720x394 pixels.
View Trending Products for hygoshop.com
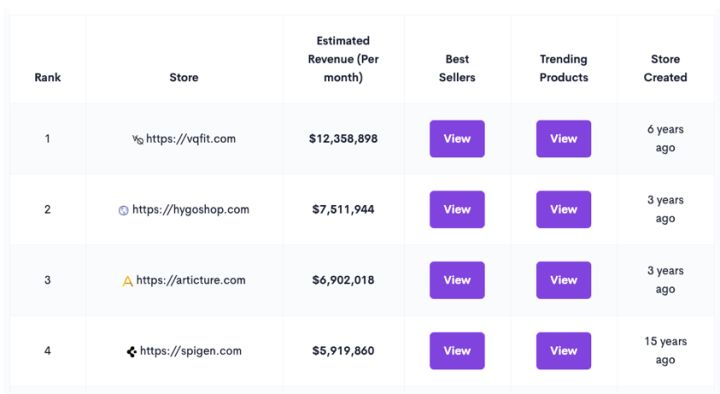click(563, 209)
